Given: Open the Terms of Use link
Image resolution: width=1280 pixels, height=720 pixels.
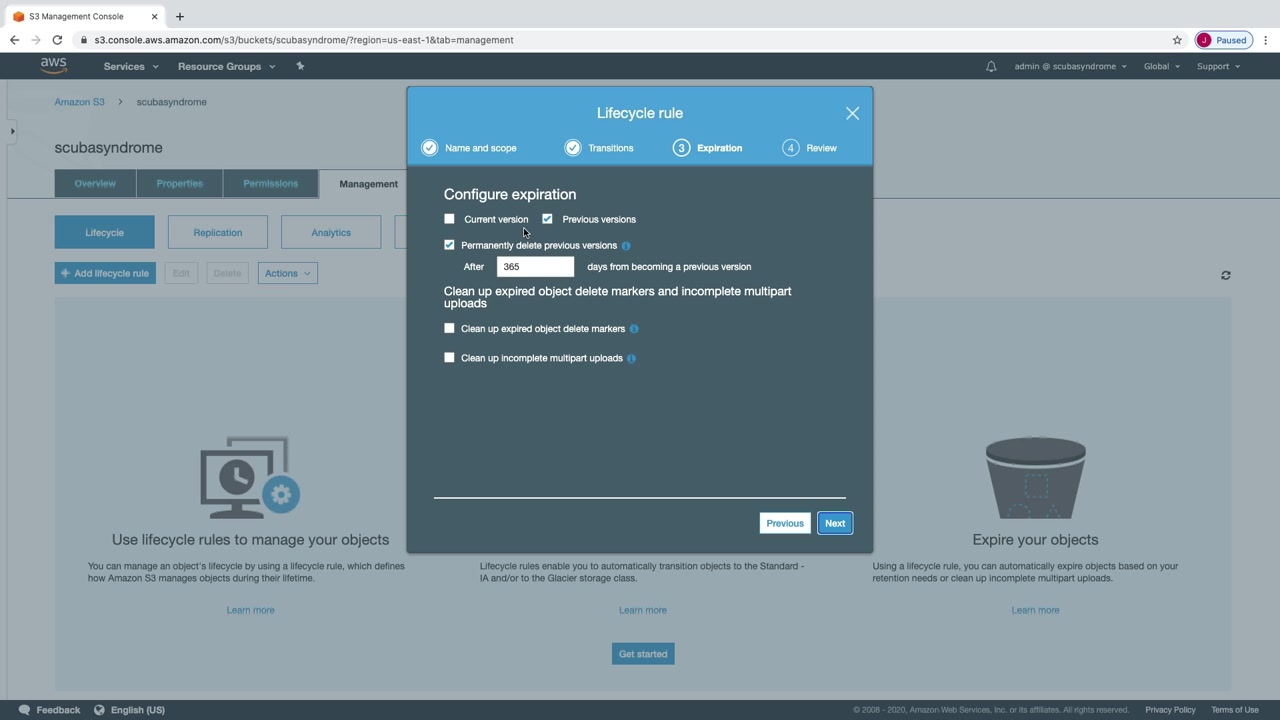Looking at the screenshot, I should click(1235, 710).
